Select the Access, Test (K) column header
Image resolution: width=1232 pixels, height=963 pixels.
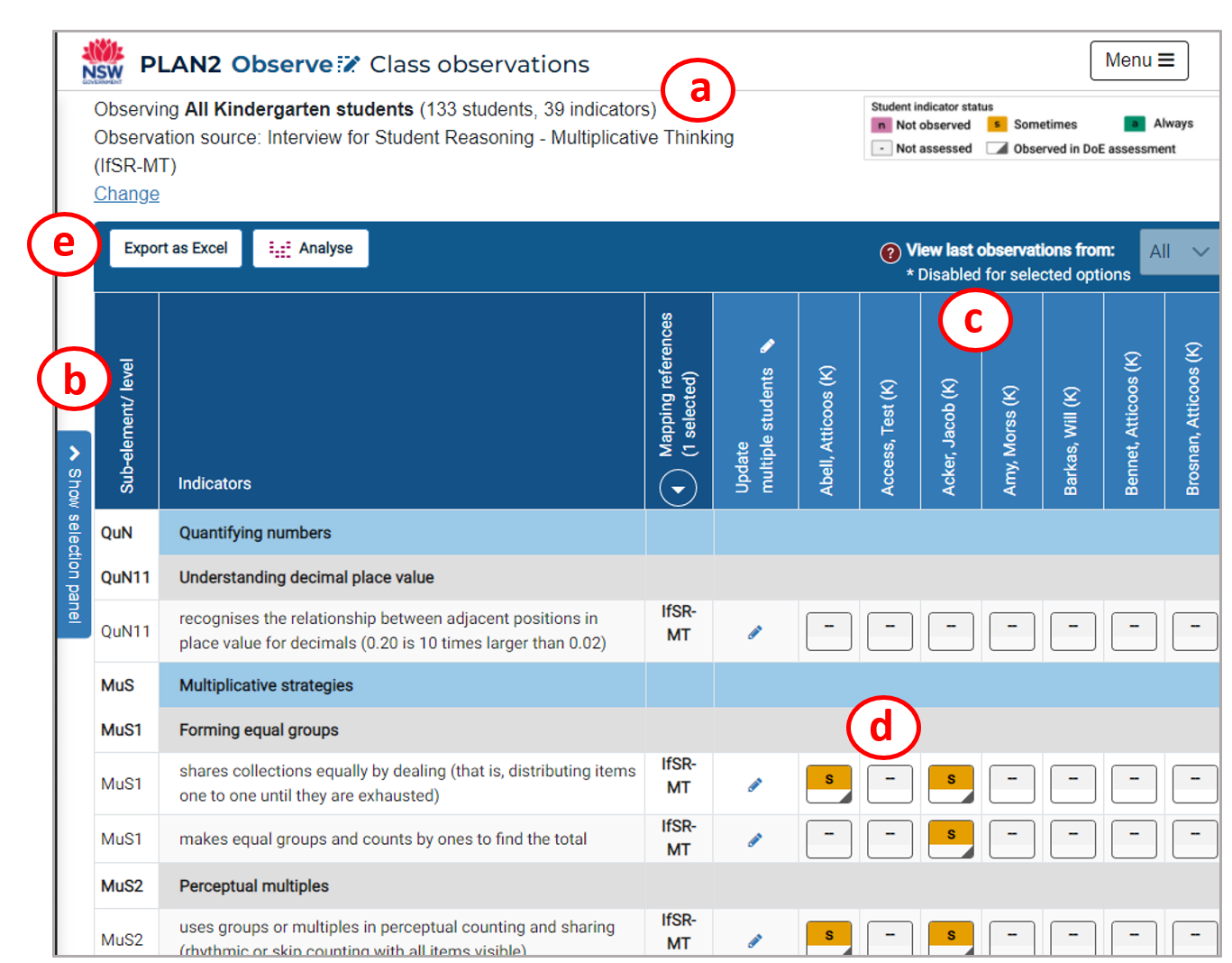click(890, 401)
